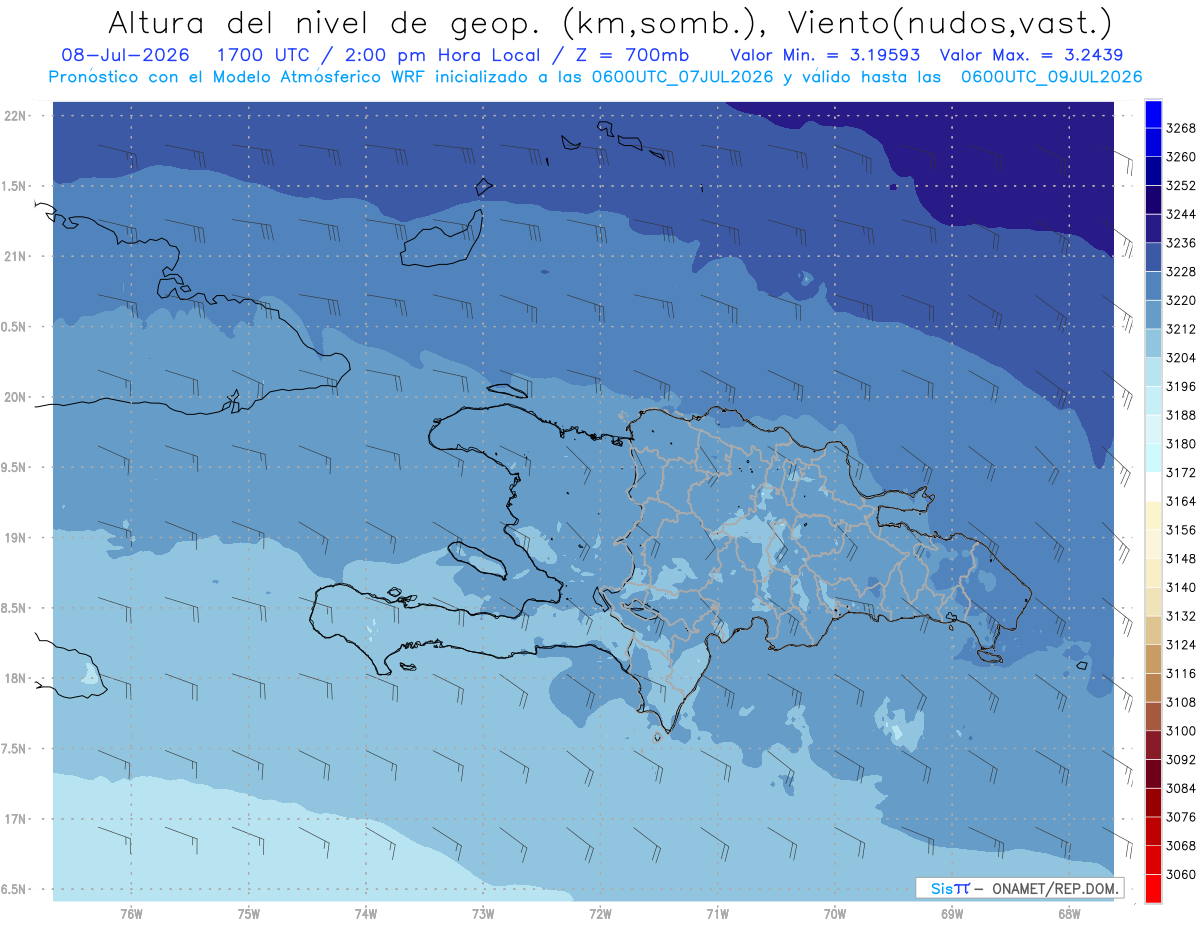This screenshot has width=1200, height=927.
Task: Select the date text '08-Jul-2026'
Action: click(125, 55)
